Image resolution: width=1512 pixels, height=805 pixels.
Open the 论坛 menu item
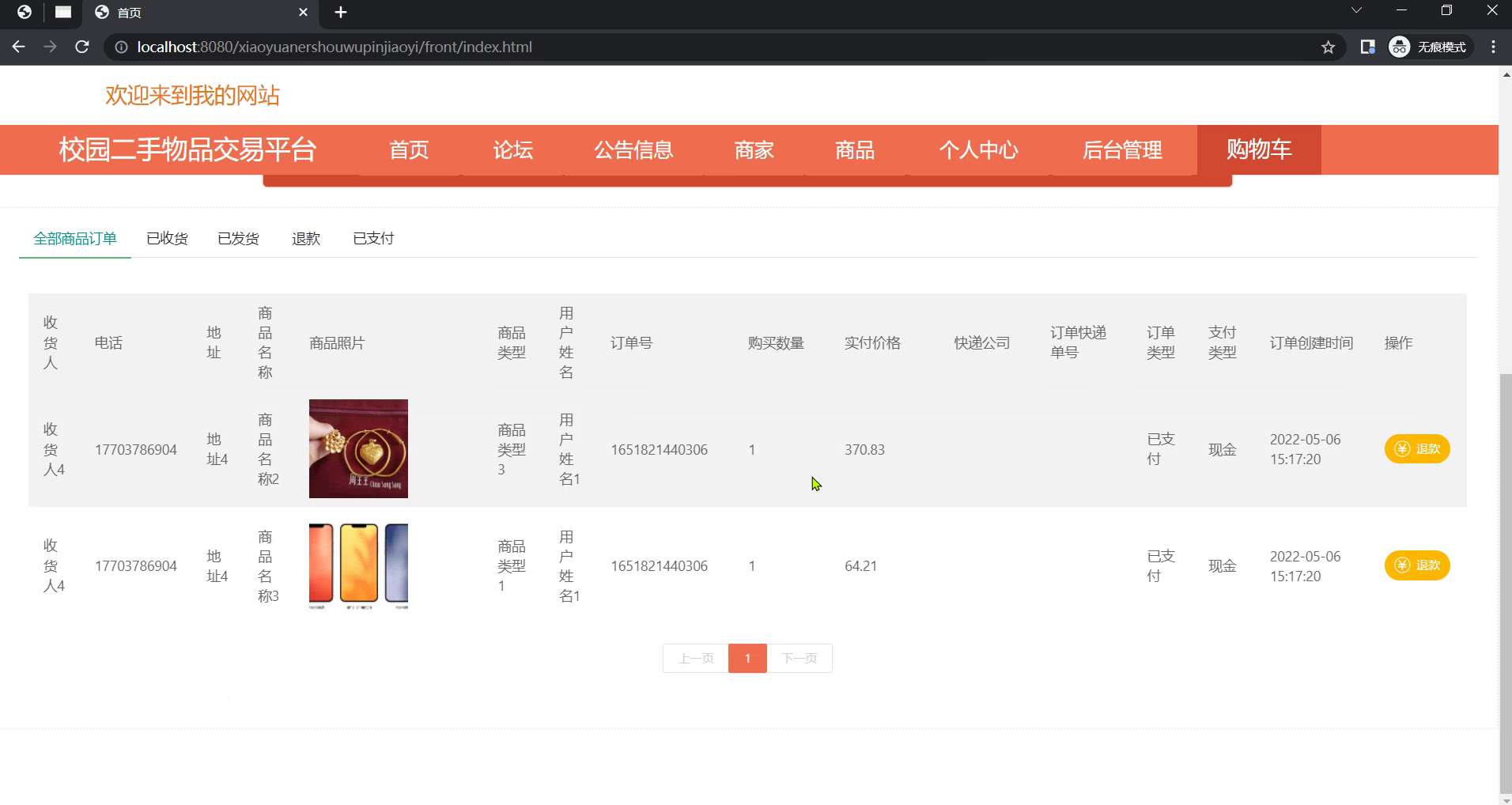pos(512,149)
